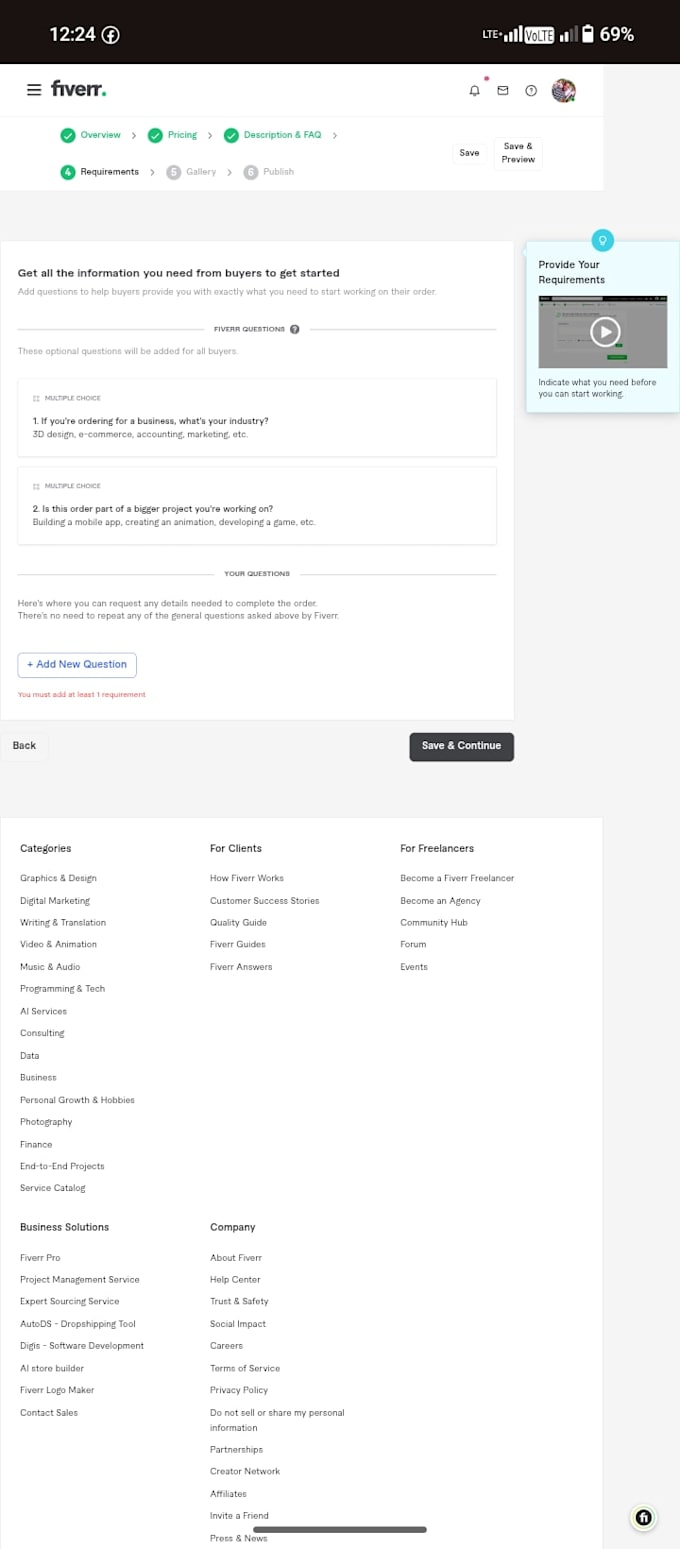Open the help question mark icon
The height and width of the screenshot is (1549, 680).
(x=531, y=91)
